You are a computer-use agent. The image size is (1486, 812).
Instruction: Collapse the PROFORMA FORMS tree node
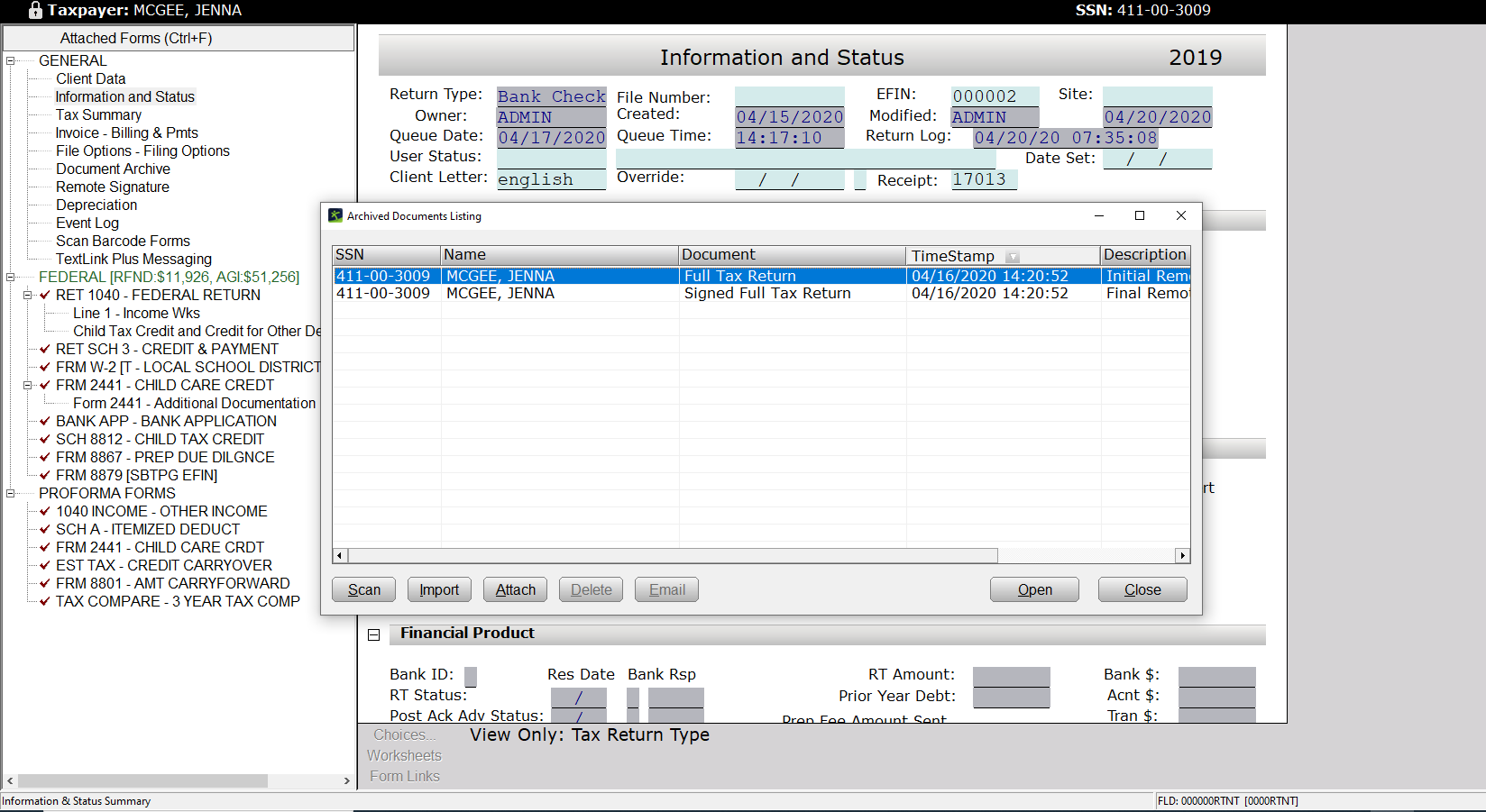pyautogui.click(x=11, y=493)
